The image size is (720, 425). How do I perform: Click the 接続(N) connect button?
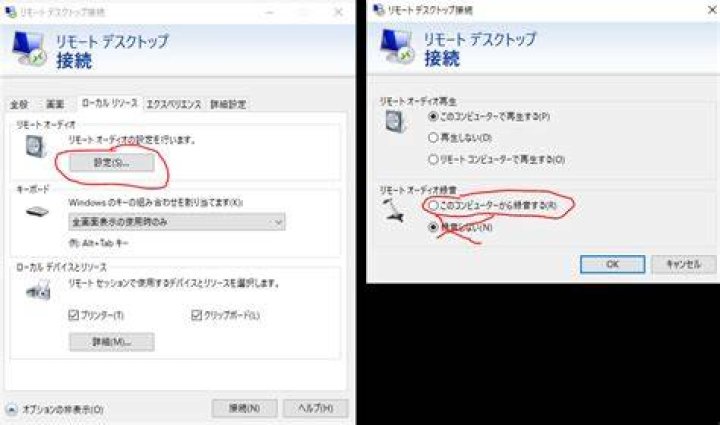point(244,408)
